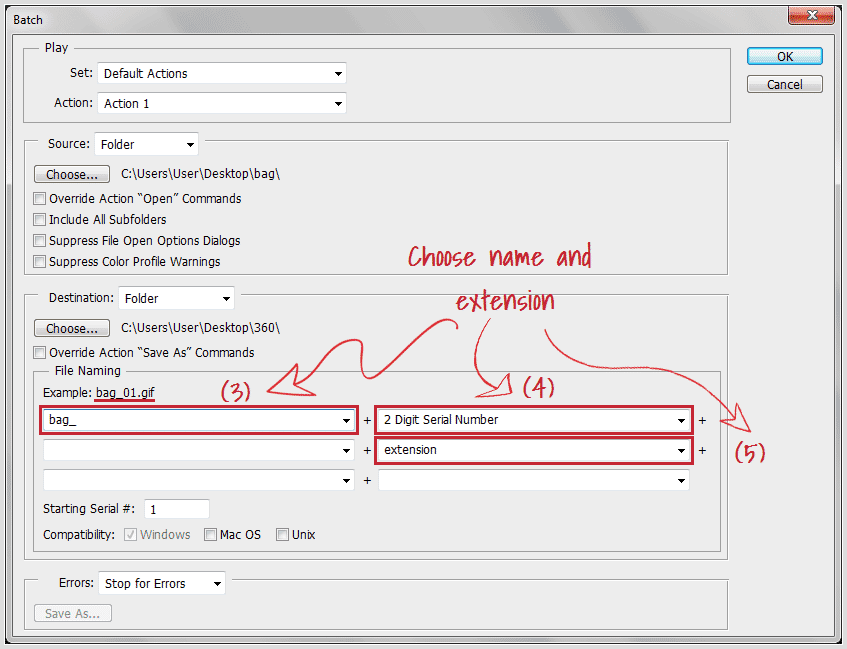This screenshot has width=847, height=649.
Task: Click the example filename bag_01.gif
Action: tap(125, 393)
